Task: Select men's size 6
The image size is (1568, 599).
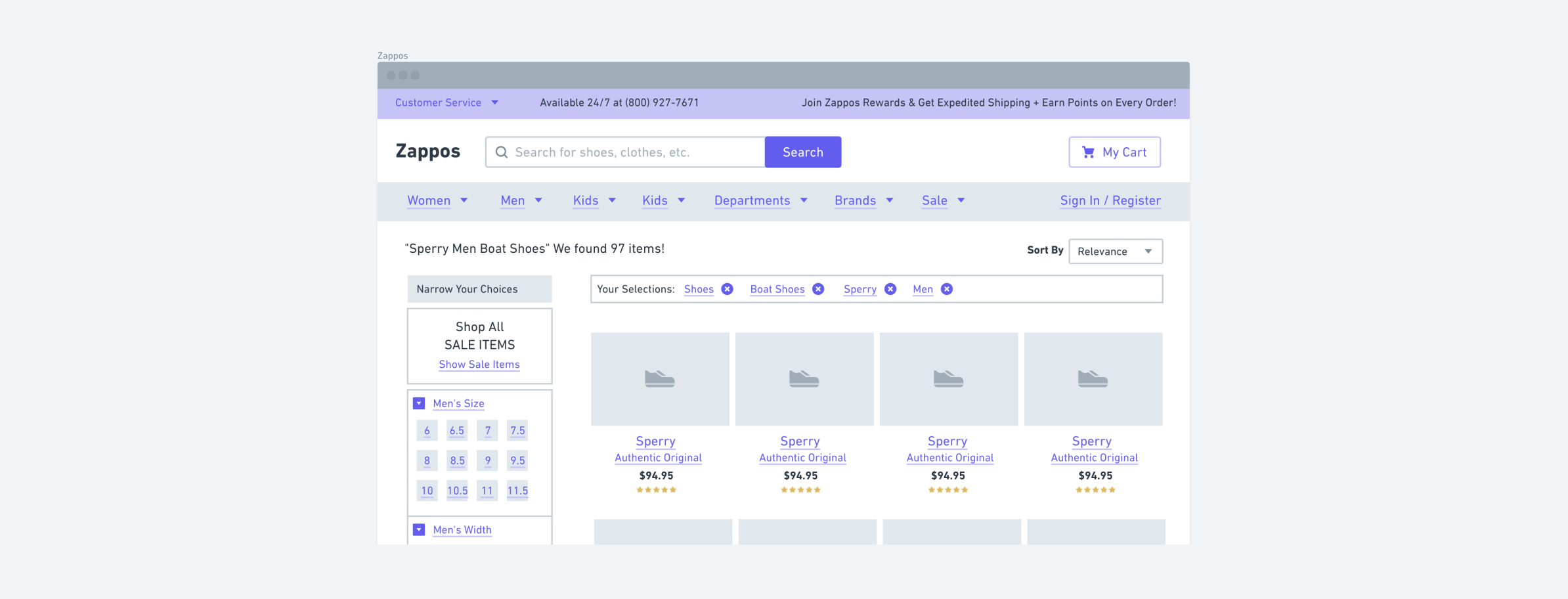Action: point(427,431)
